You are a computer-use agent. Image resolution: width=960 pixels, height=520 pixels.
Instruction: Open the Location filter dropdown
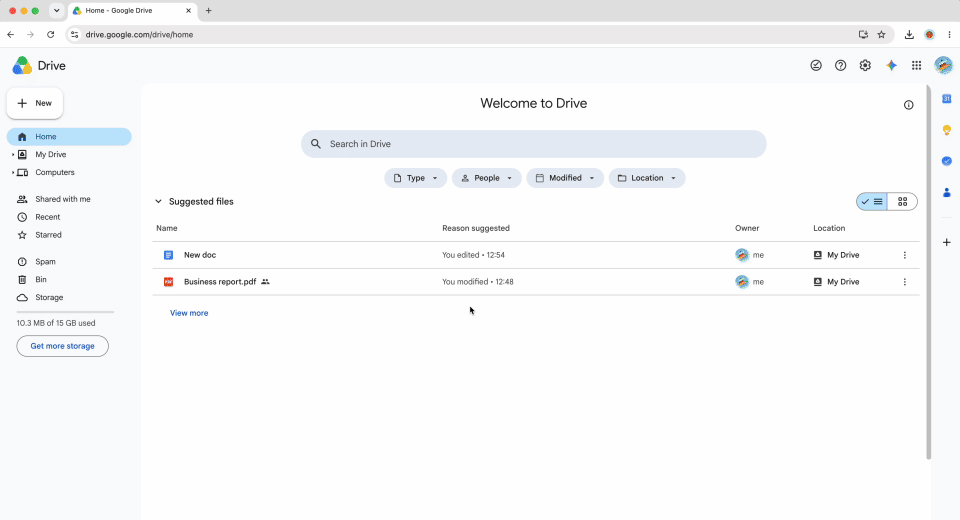(x=647, y=178)
